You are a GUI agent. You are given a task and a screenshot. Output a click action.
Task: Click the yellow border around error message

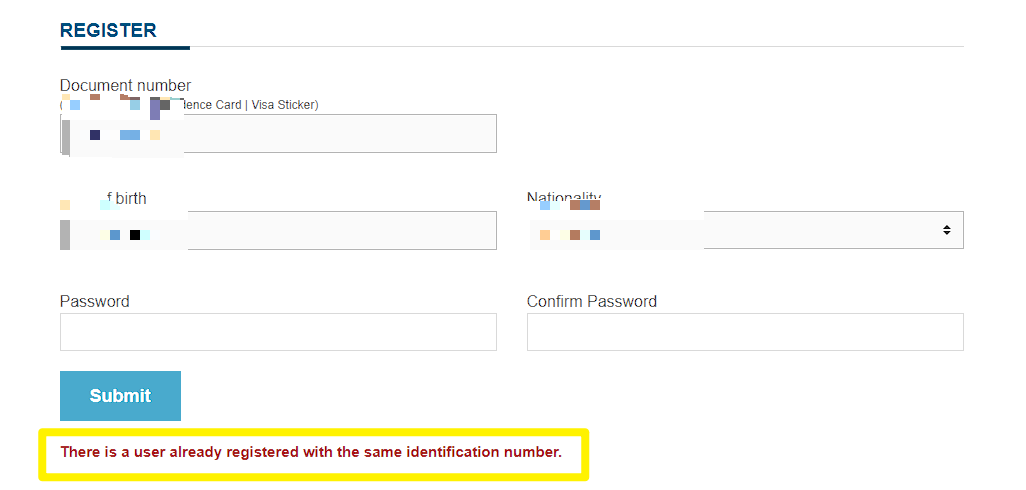(x=314, y=476)
